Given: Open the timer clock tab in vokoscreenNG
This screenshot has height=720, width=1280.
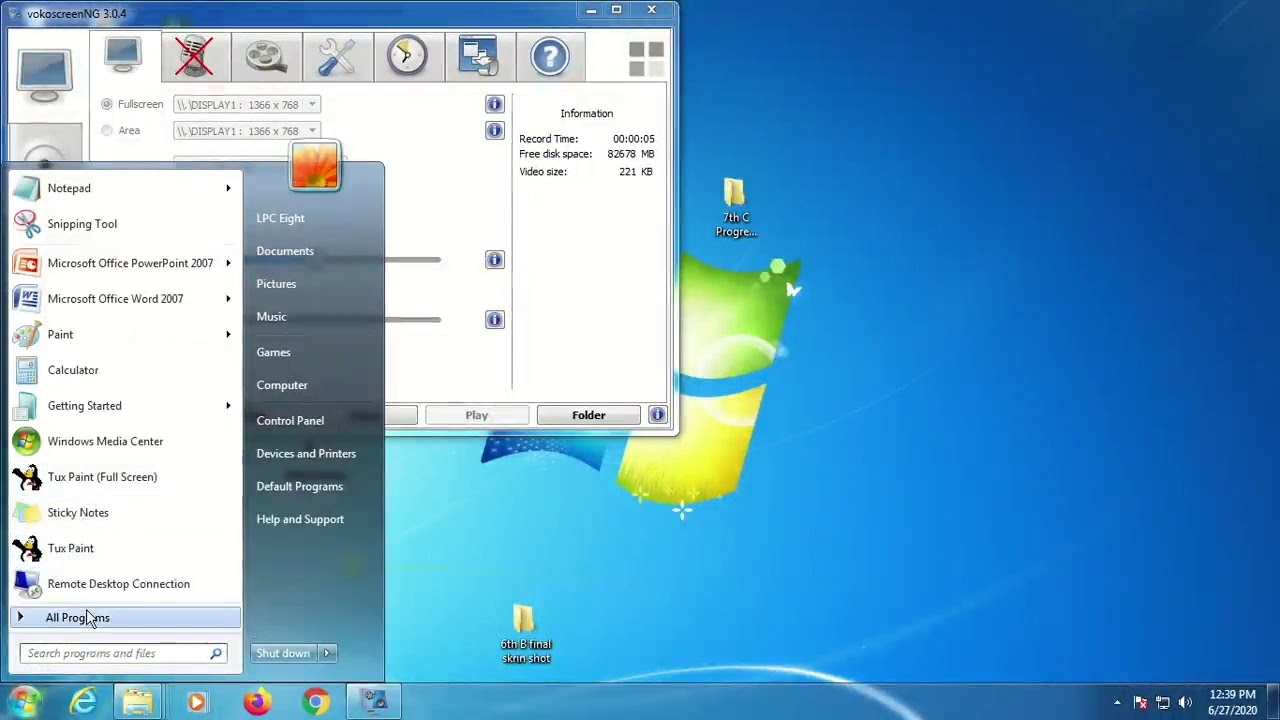Looking at the screenshot, I should coord(408,56).
